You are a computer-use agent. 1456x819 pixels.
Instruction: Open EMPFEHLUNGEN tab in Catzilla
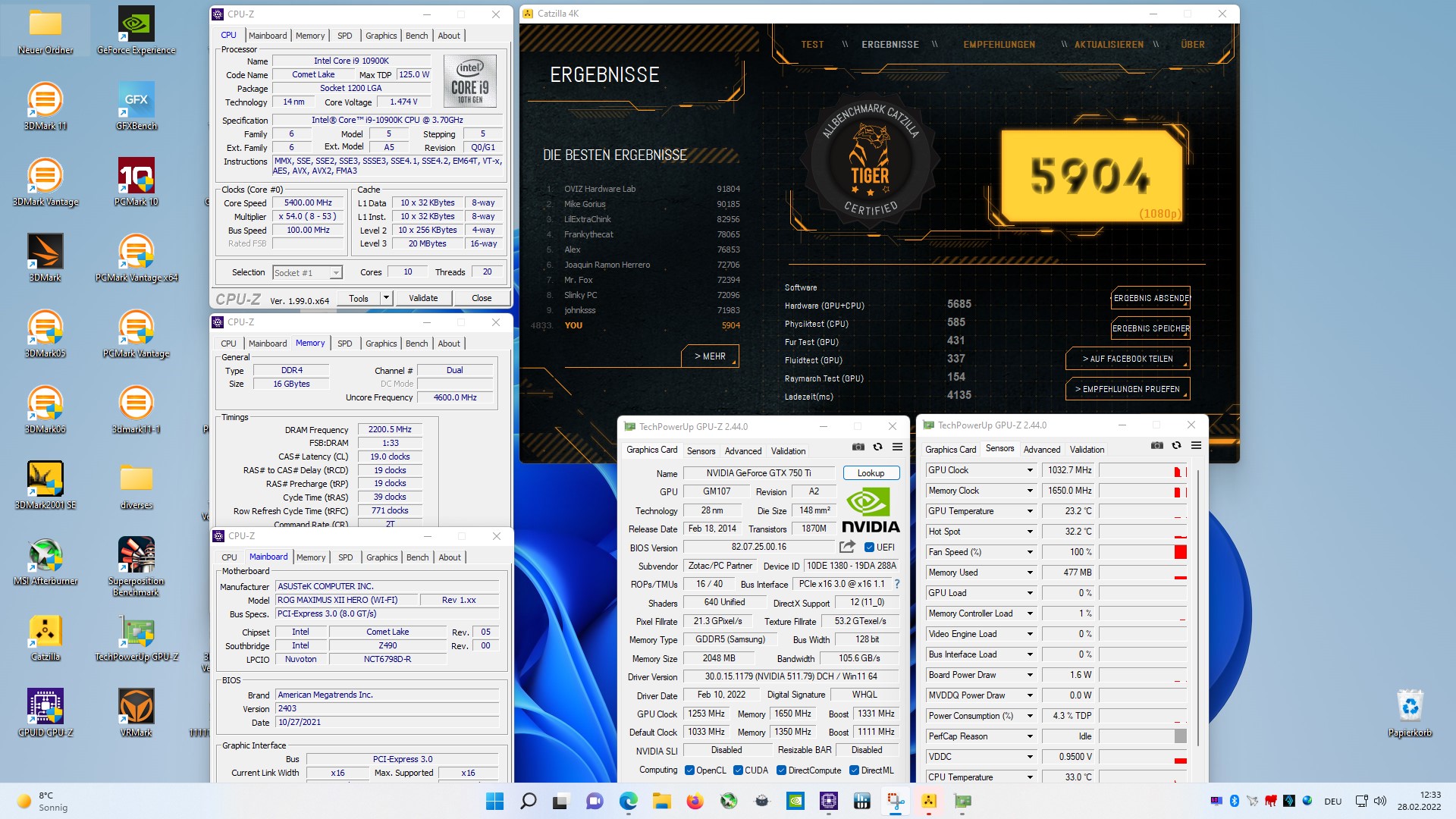coord(999,45)
